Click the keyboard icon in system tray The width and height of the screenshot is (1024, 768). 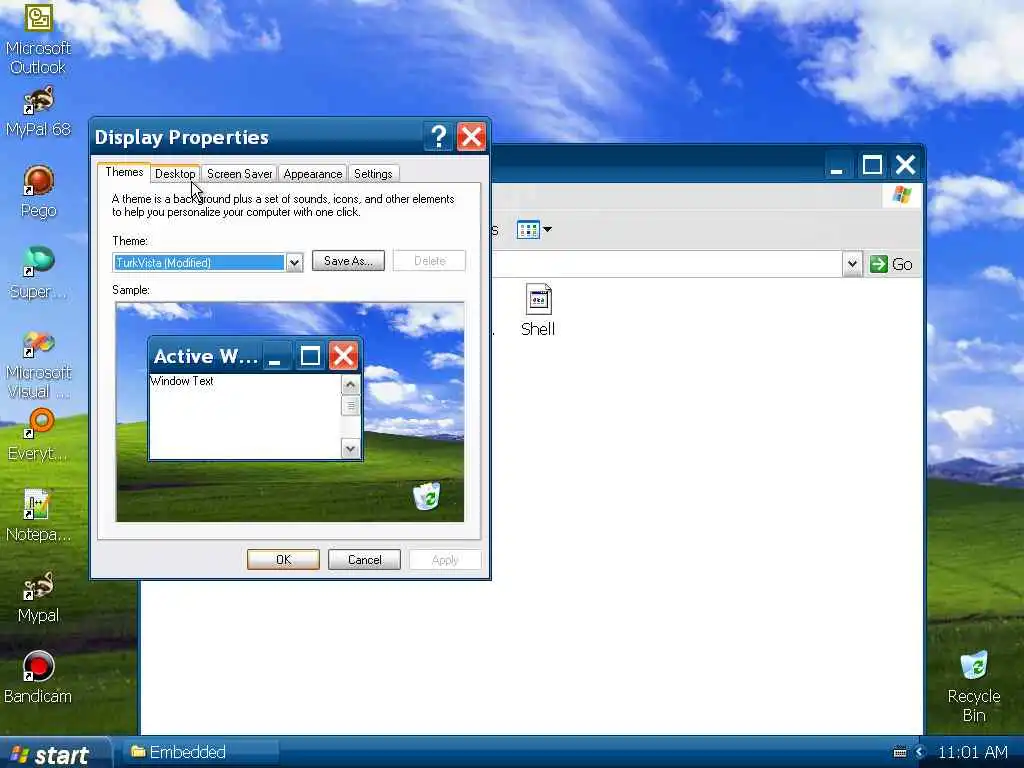click(900, 752)
